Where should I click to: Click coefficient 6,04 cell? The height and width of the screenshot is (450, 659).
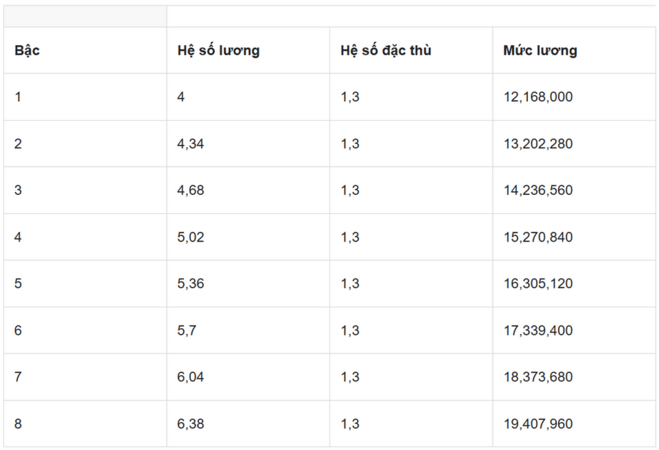tap(248, 377)
